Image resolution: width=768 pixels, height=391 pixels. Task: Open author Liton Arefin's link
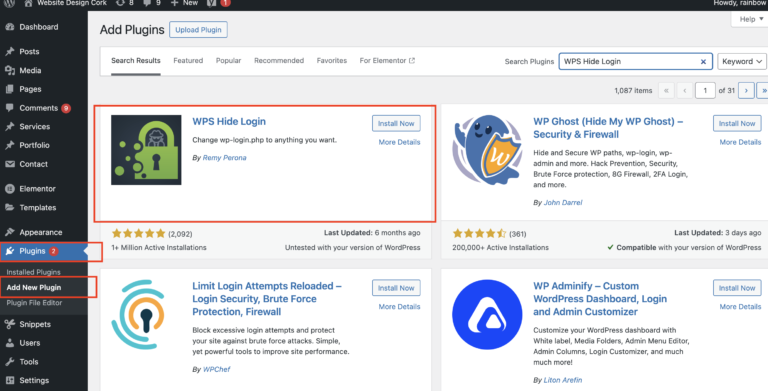(563, 380)
